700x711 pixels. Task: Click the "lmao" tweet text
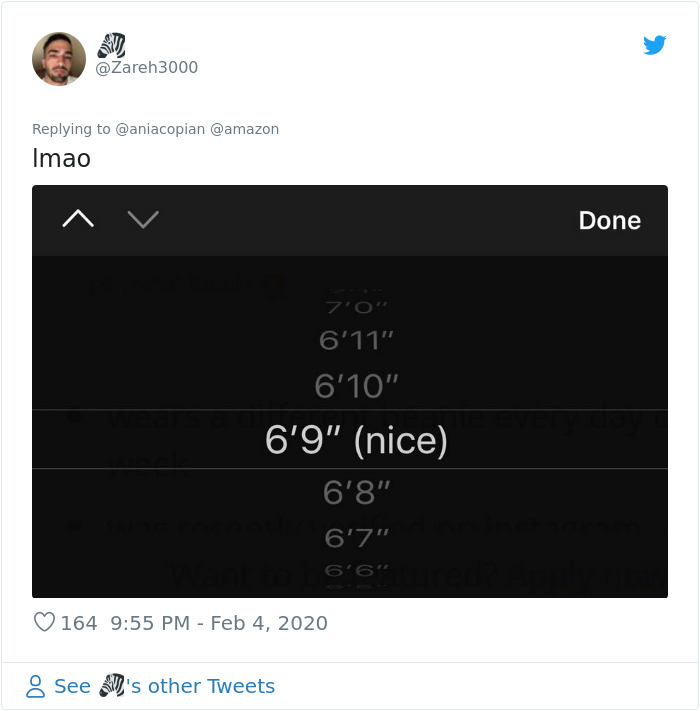point(61,158)
